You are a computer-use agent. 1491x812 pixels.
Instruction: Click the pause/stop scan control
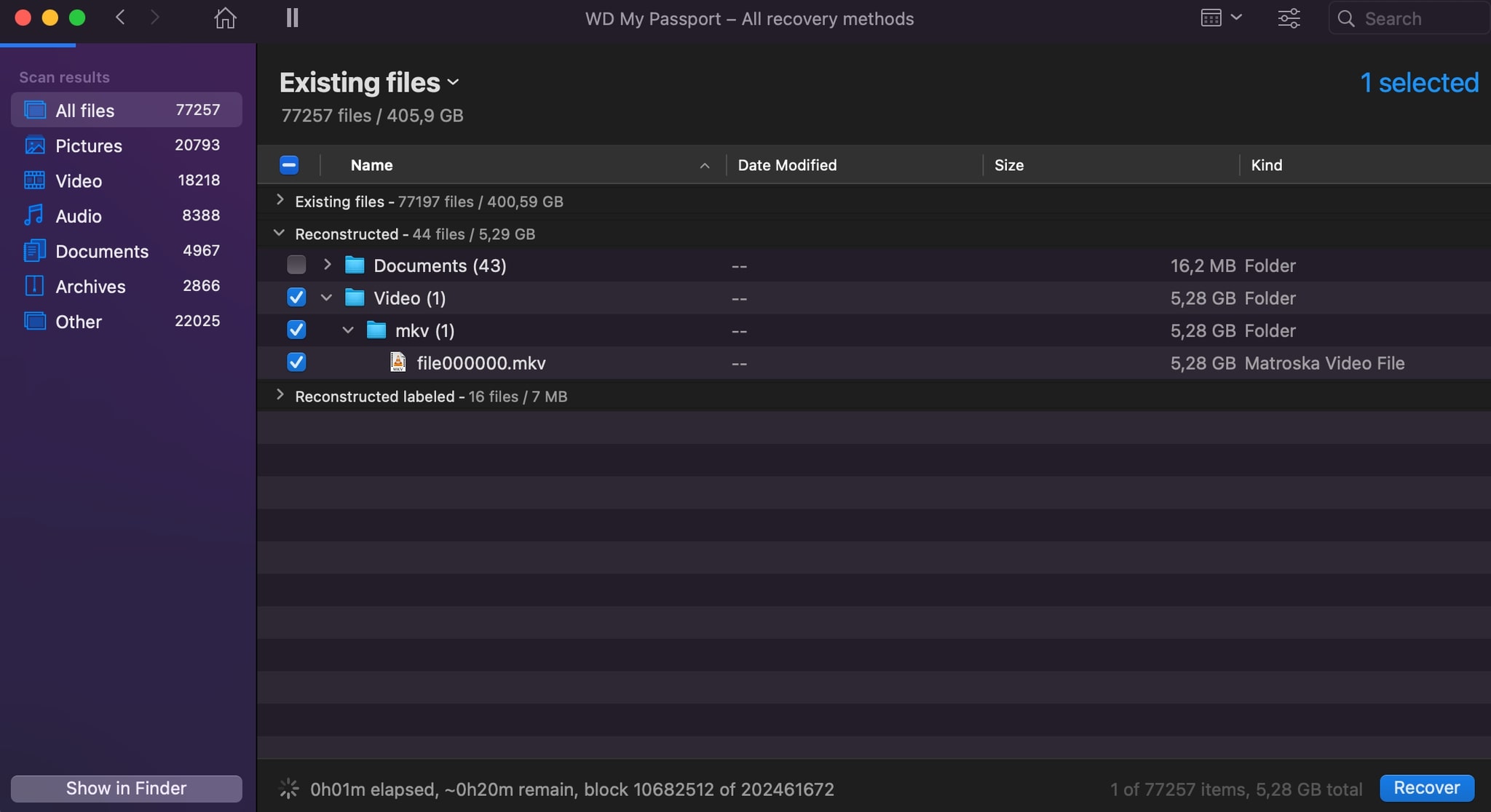(291, 18)
